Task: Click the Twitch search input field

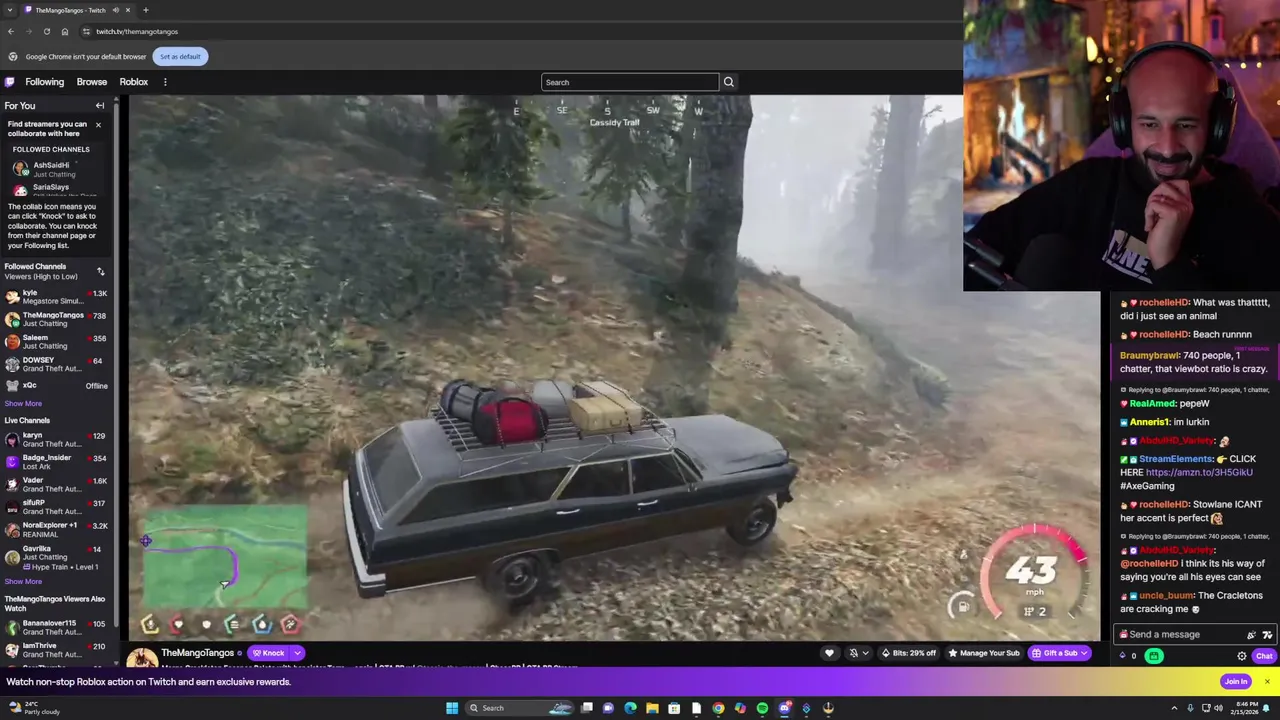Action: point(630,82)
